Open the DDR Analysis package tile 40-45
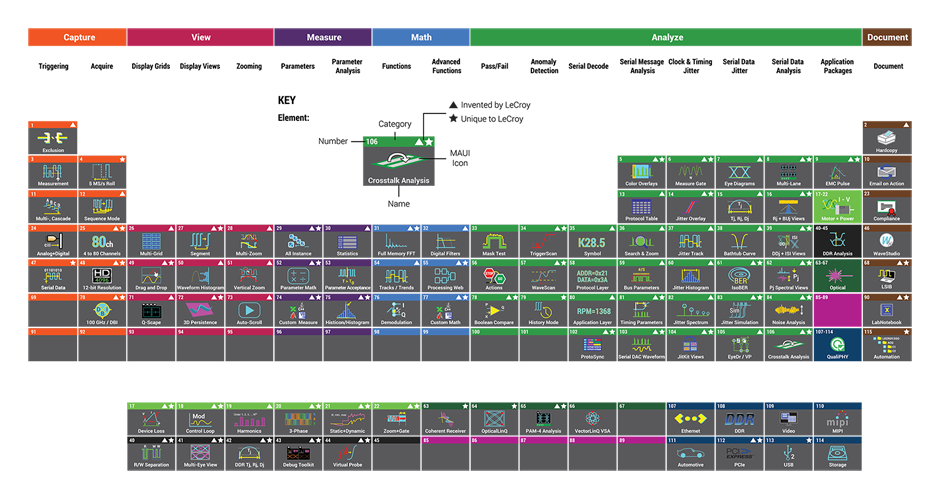Screen dimensions: 940x499 point(837,242)
